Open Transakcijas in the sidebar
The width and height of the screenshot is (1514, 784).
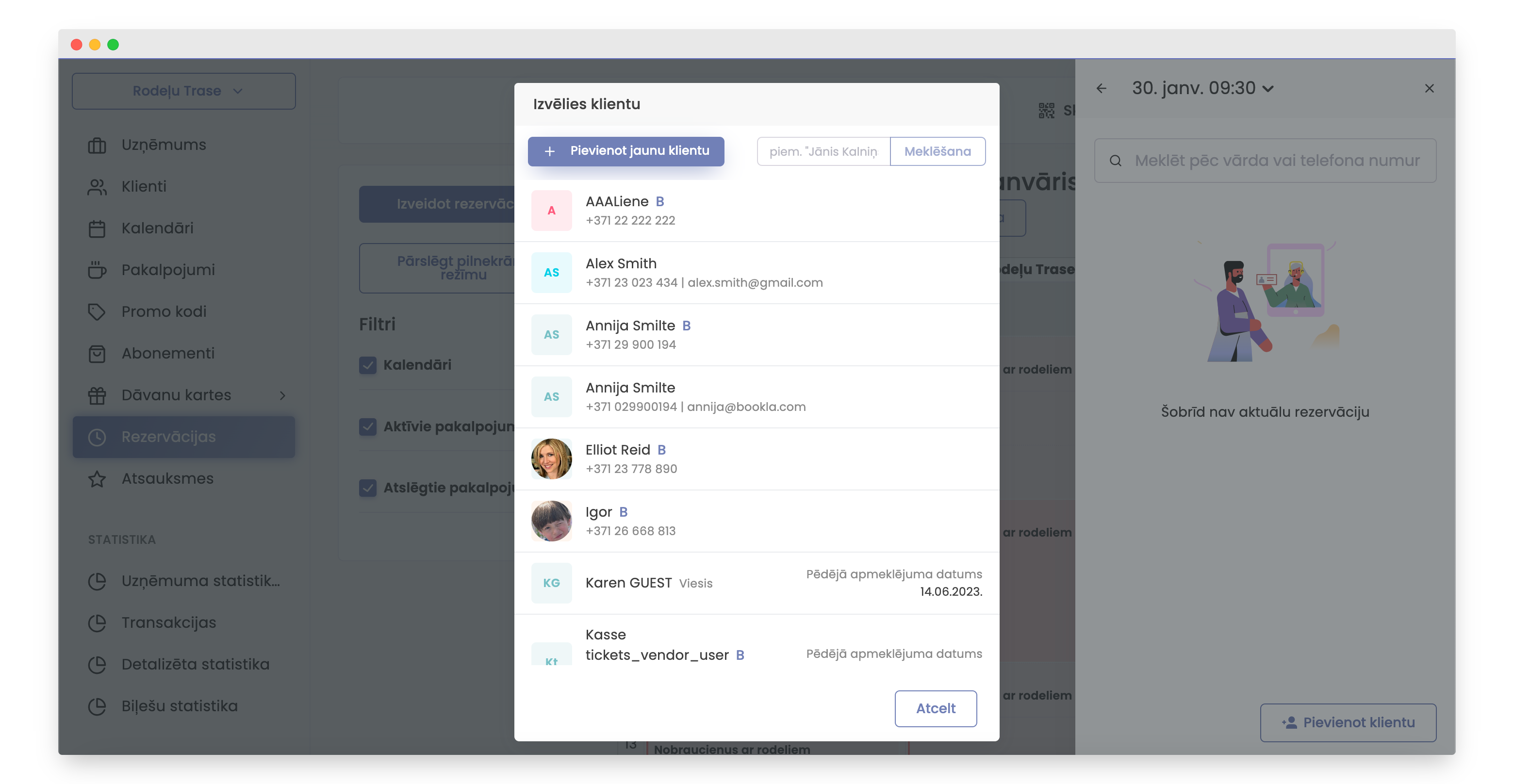coord(168,622)
